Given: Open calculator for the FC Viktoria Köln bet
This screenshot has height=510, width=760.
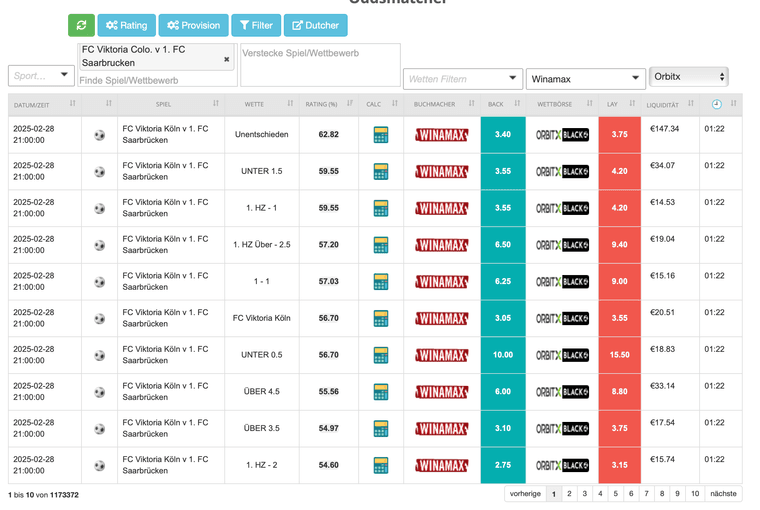Looking at the screenshot, I should point(381,319).
